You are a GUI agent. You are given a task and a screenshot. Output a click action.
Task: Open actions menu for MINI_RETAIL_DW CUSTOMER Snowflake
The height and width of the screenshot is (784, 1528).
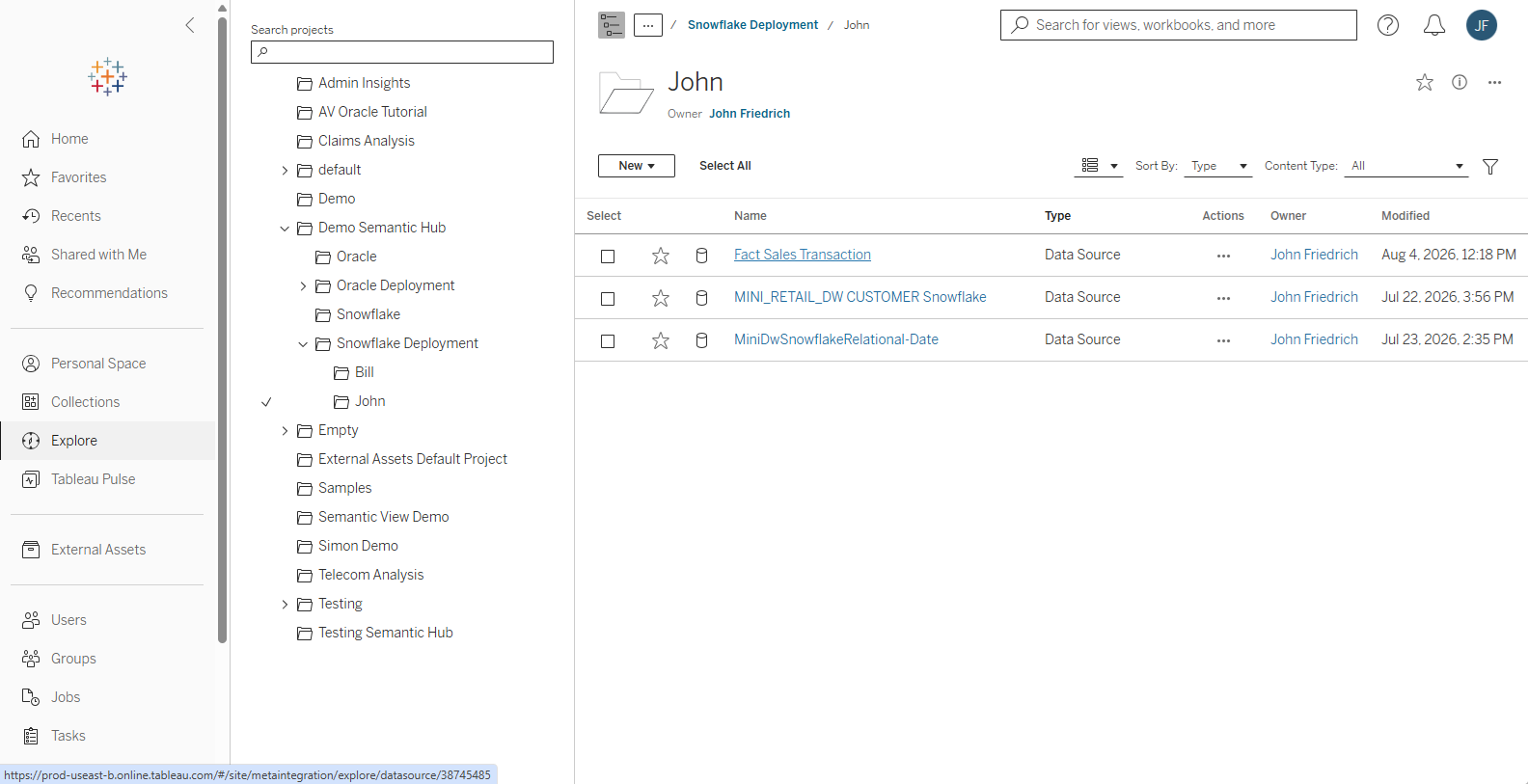click(x=1223, y=299)
